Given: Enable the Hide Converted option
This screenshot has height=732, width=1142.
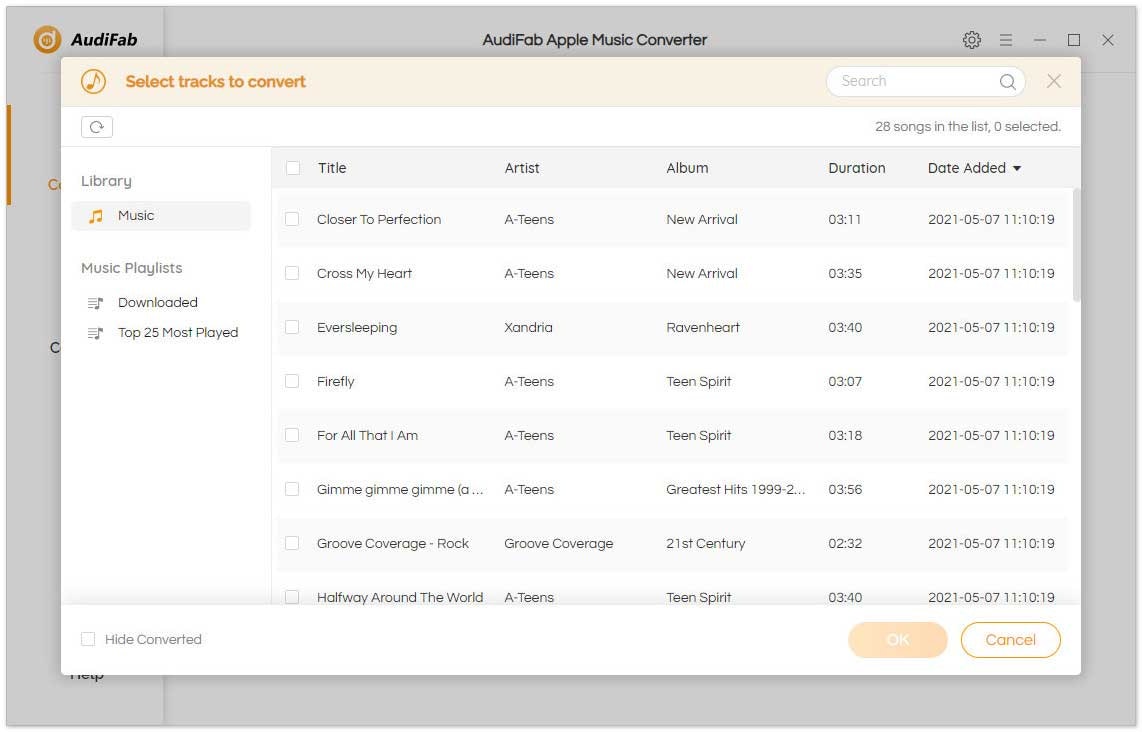Looking at the screenshot, I should click(88, 639).
